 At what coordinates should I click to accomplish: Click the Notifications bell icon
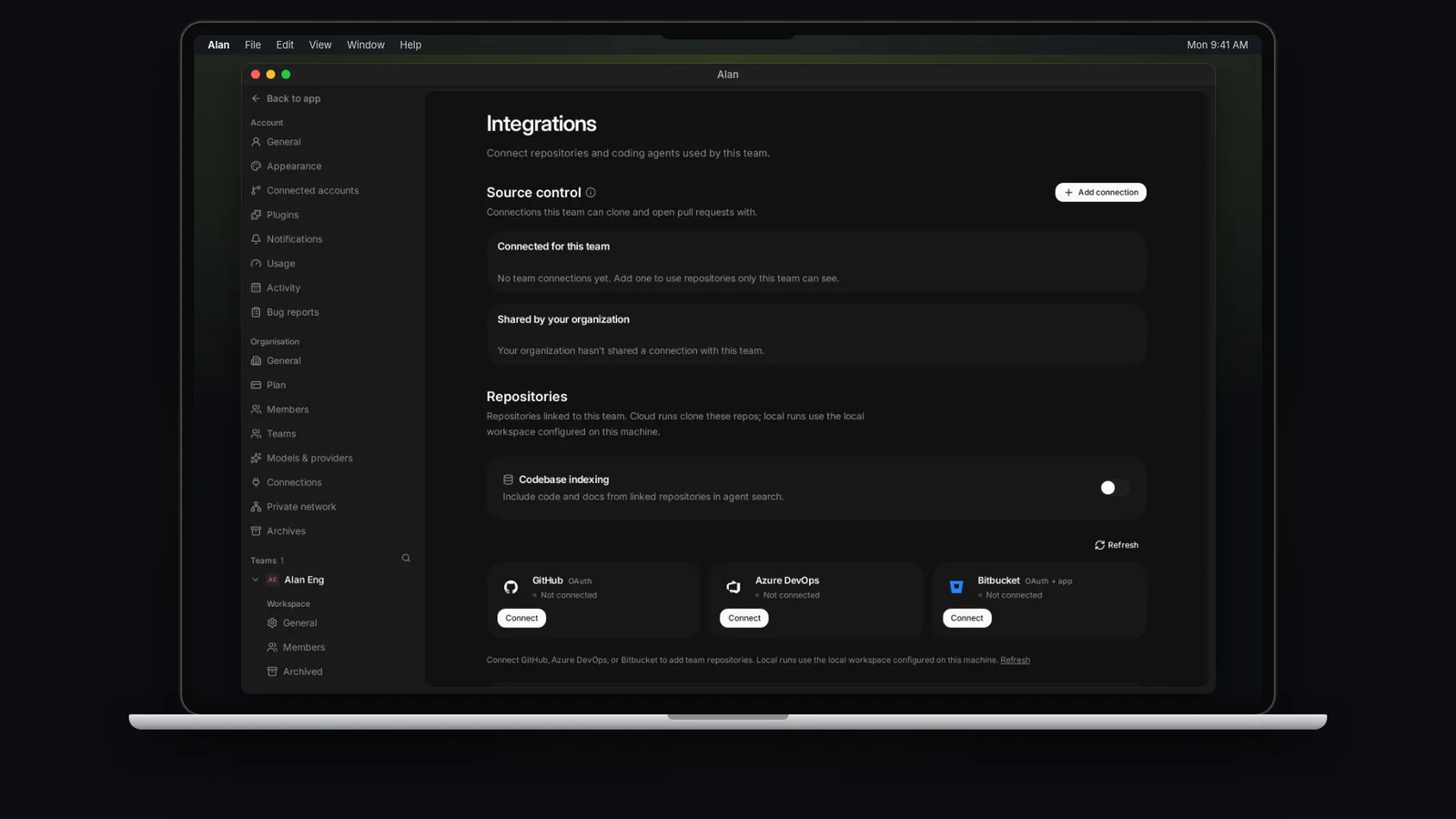point(256,239)
